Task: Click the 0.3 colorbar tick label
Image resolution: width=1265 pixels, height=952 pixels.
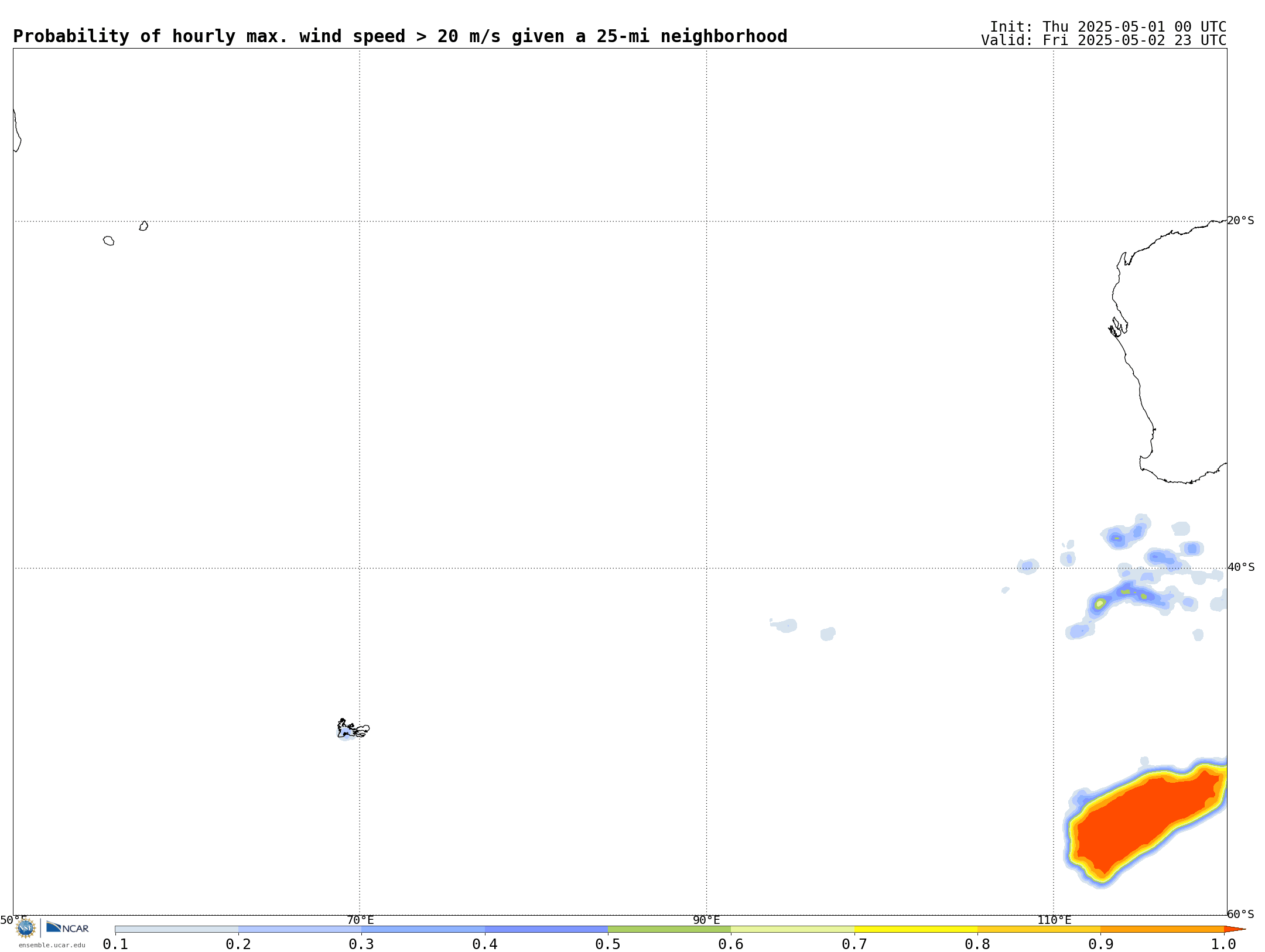Action: click(361, 944)
